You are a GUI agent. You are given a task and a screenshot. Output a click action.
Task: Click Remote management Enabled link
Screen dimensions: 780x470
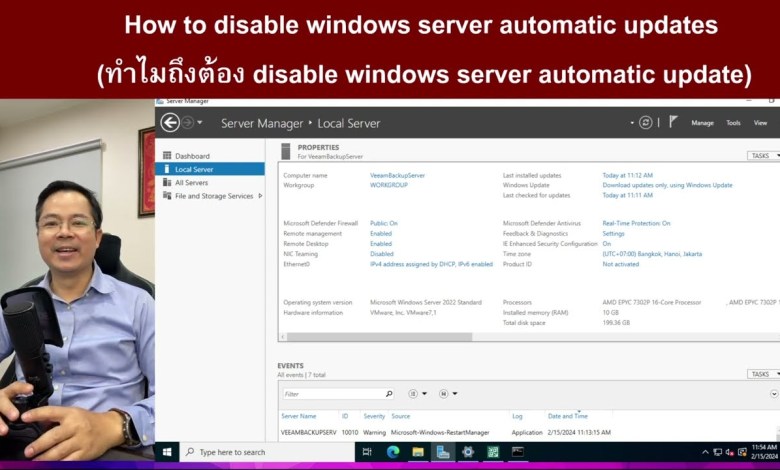[381, 234]
